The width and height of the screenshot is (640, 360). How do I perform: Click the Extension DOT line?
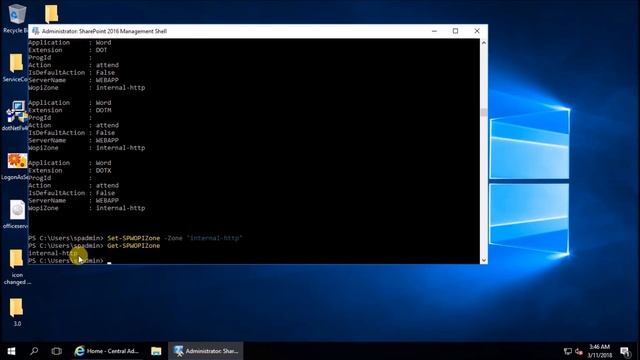[68, 50]
